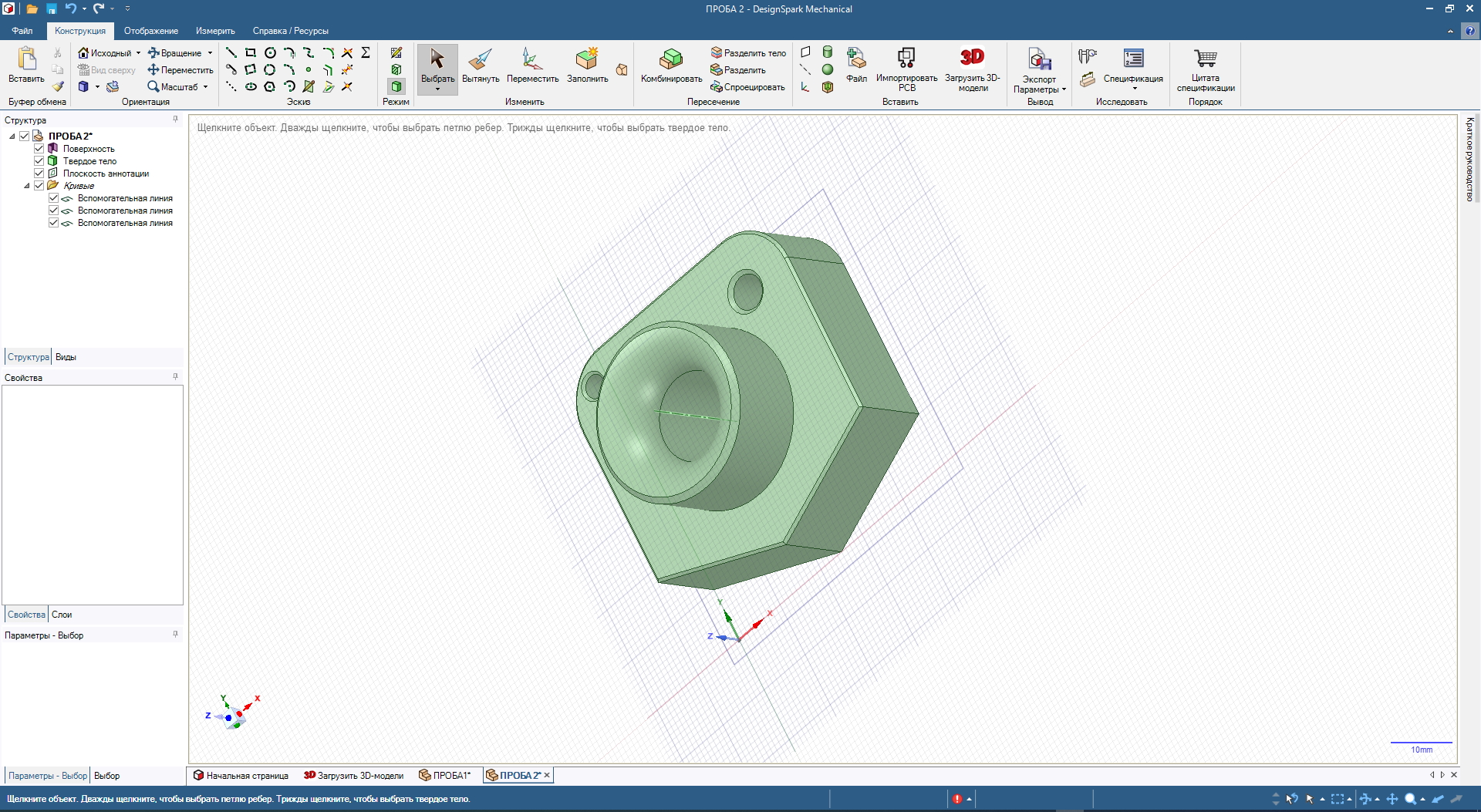Open the Начальная страница document tab
This screenshot has width=1481, height=812.
(241, 775)
